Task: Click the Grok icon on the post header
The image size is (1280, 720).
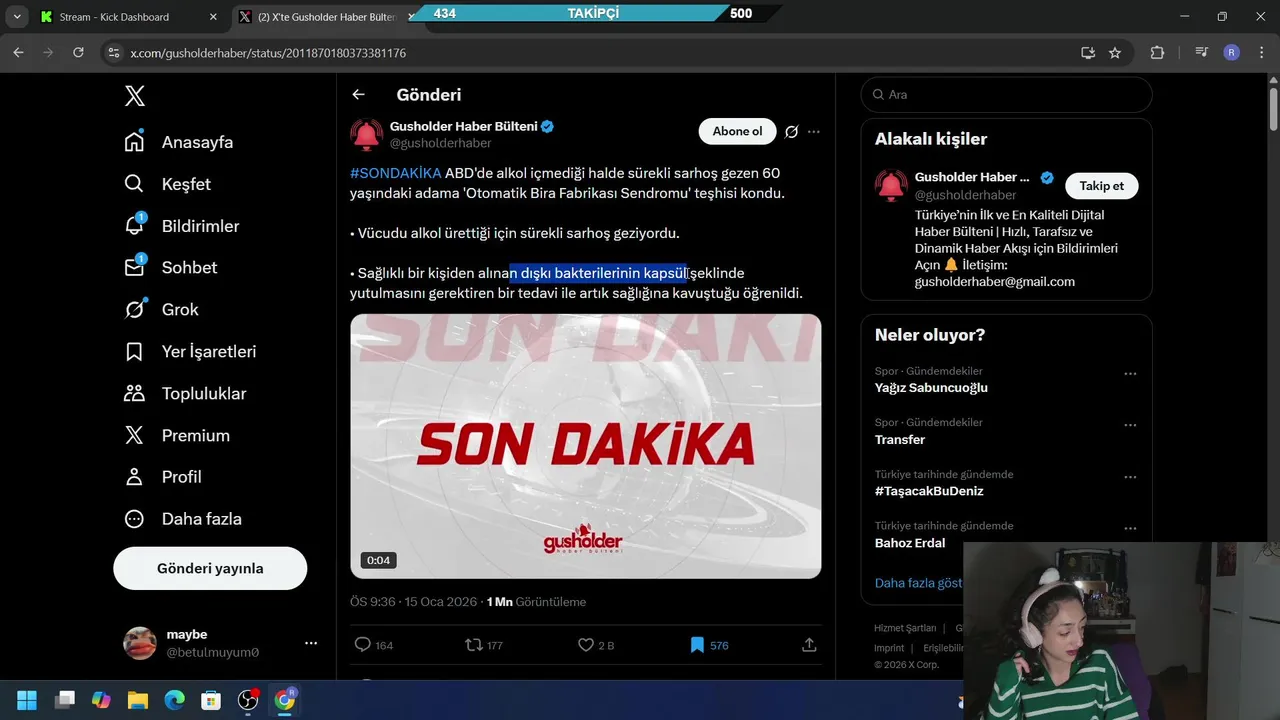Action: point(791,132)
